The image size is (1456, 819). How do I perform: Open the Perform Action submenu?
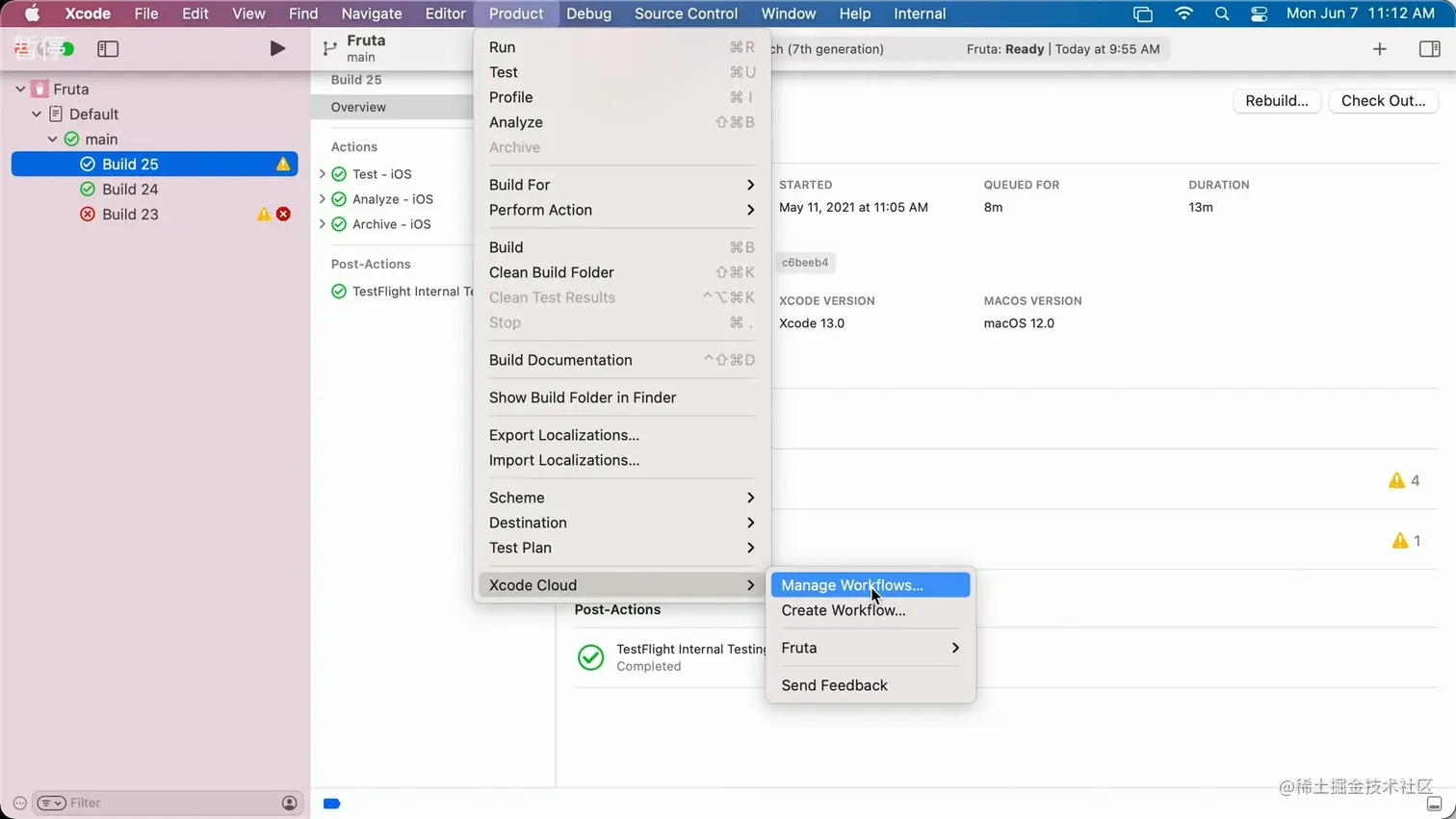[622, 210]
